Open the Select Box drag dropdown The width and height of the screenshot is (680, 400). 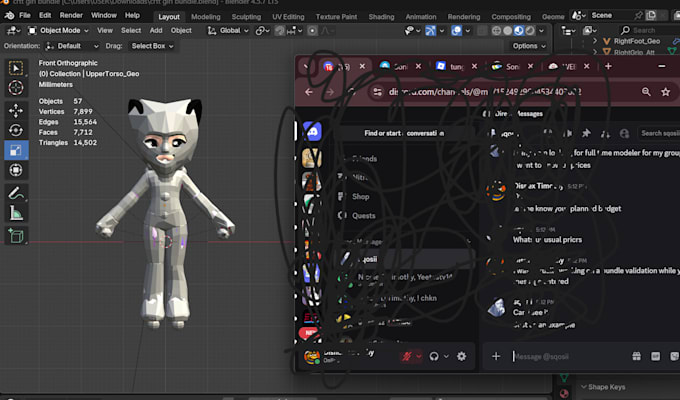coord(152,46)
